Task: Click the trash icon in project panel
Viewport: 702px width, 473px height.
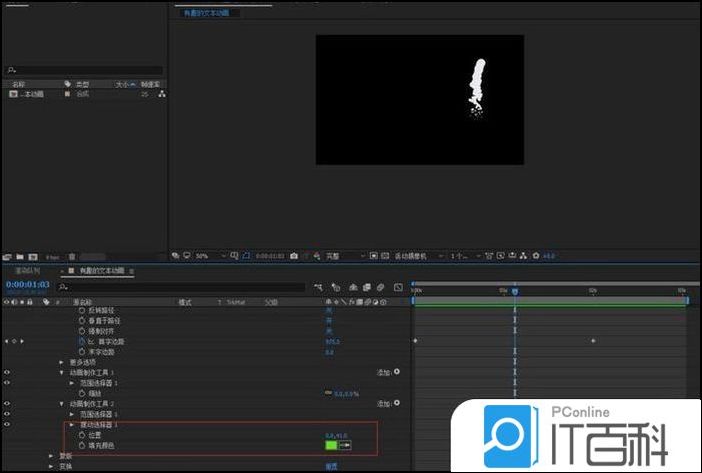Action: point(74,256)
